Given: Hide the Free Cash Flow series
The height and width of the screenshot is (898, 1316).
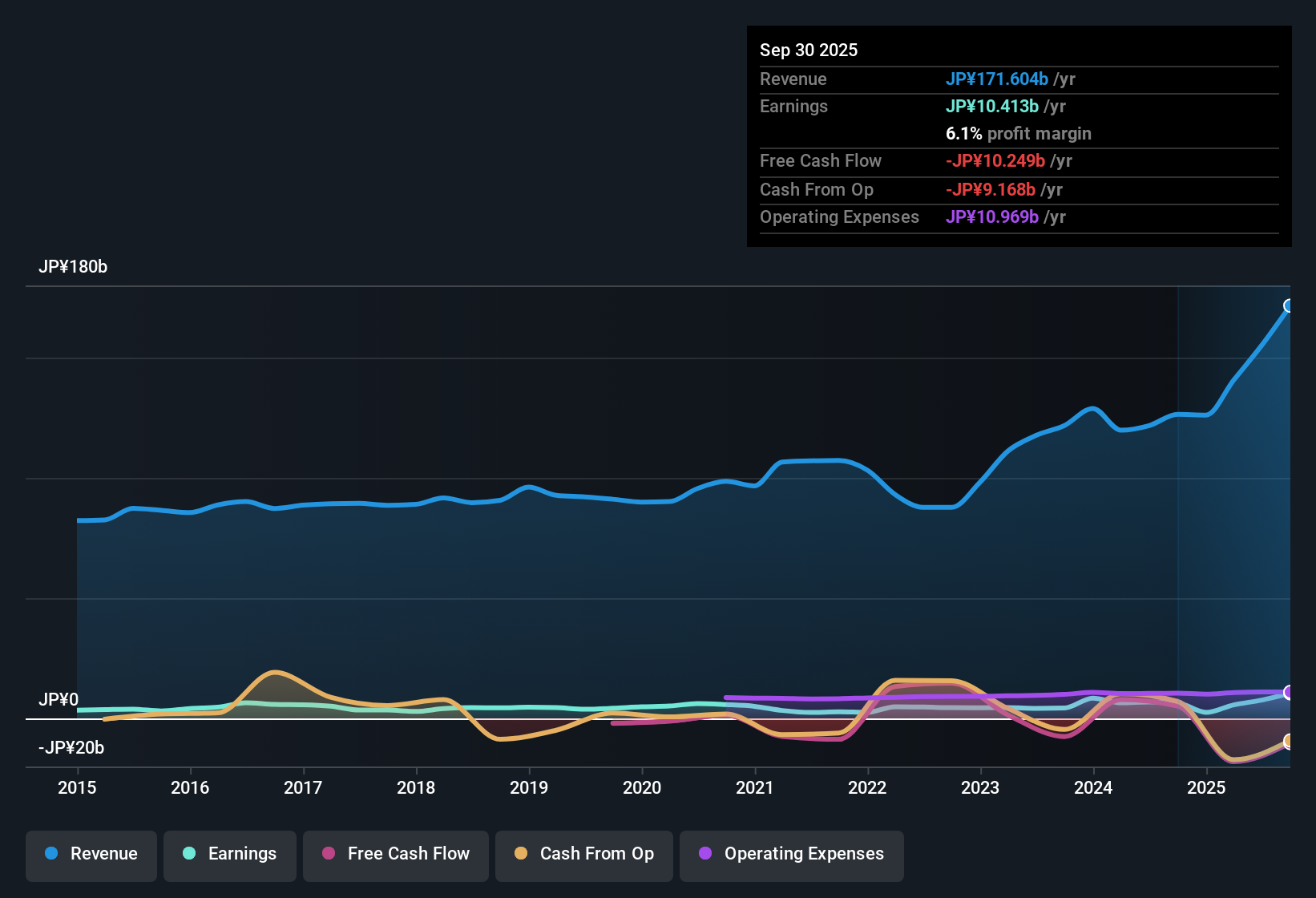Looking at the screenshot, I should pos(395,854).
